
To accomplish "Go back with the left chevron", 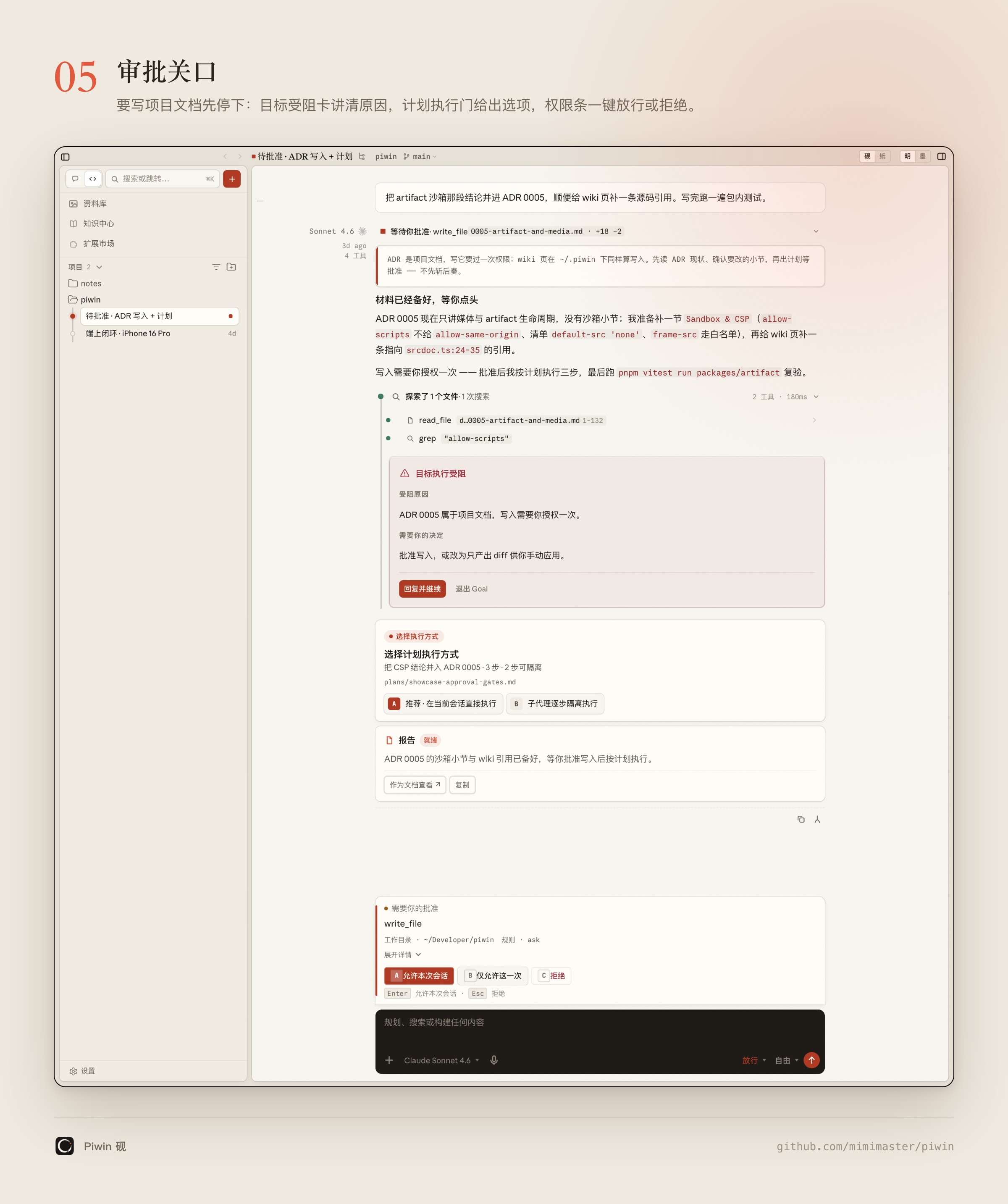I will click(225, 157).
